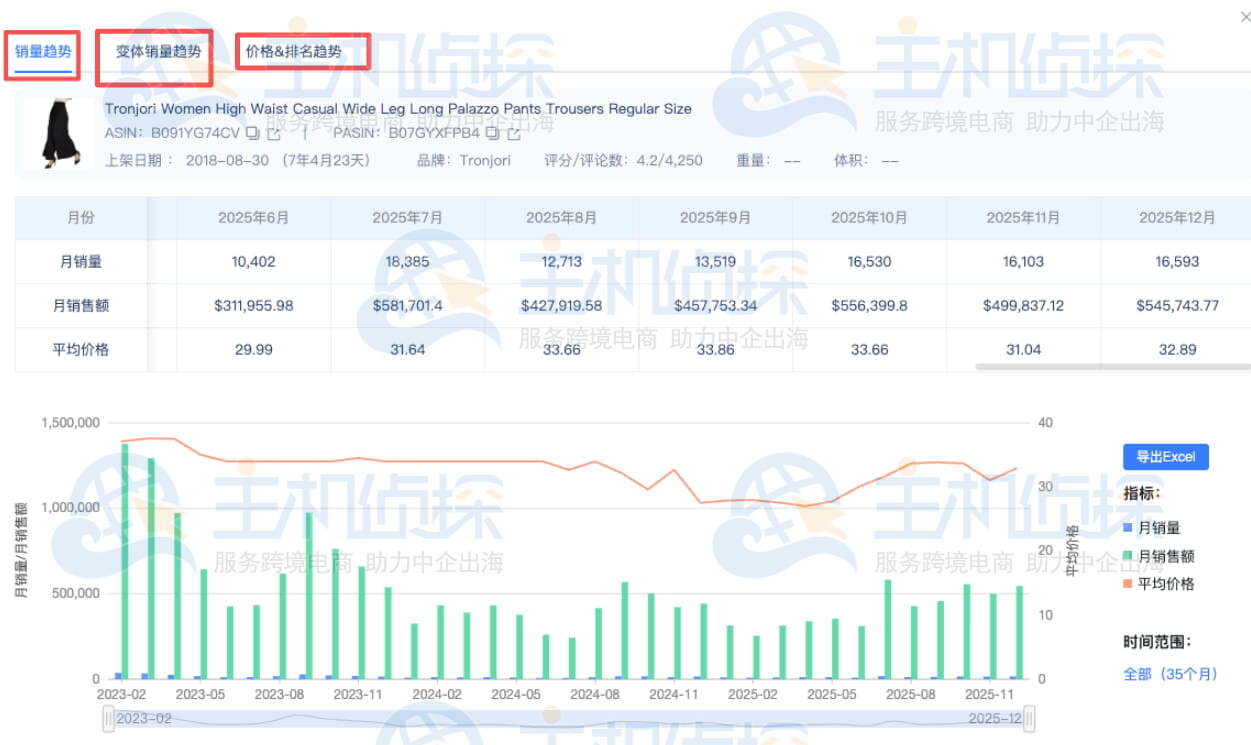Select the 2025年9月 column header

[716, 218]
